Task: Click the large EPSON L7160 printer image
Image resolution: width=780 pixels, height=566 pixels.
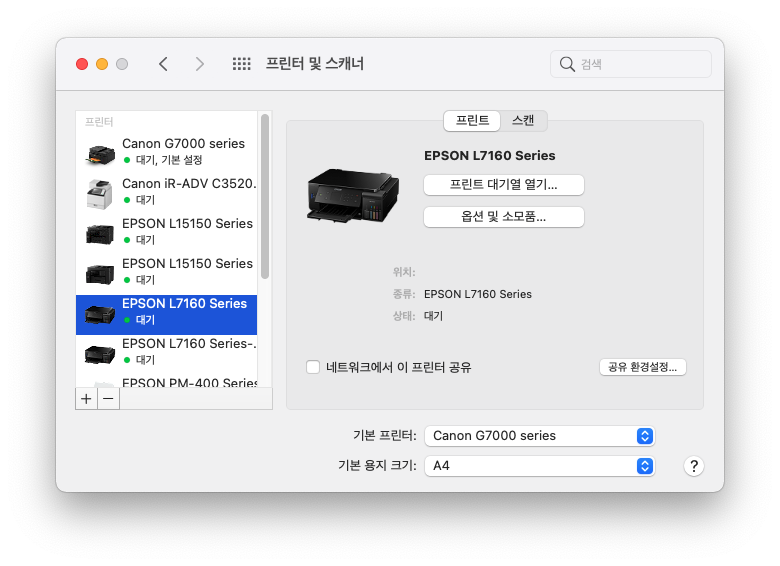Action: click(353, 195)
